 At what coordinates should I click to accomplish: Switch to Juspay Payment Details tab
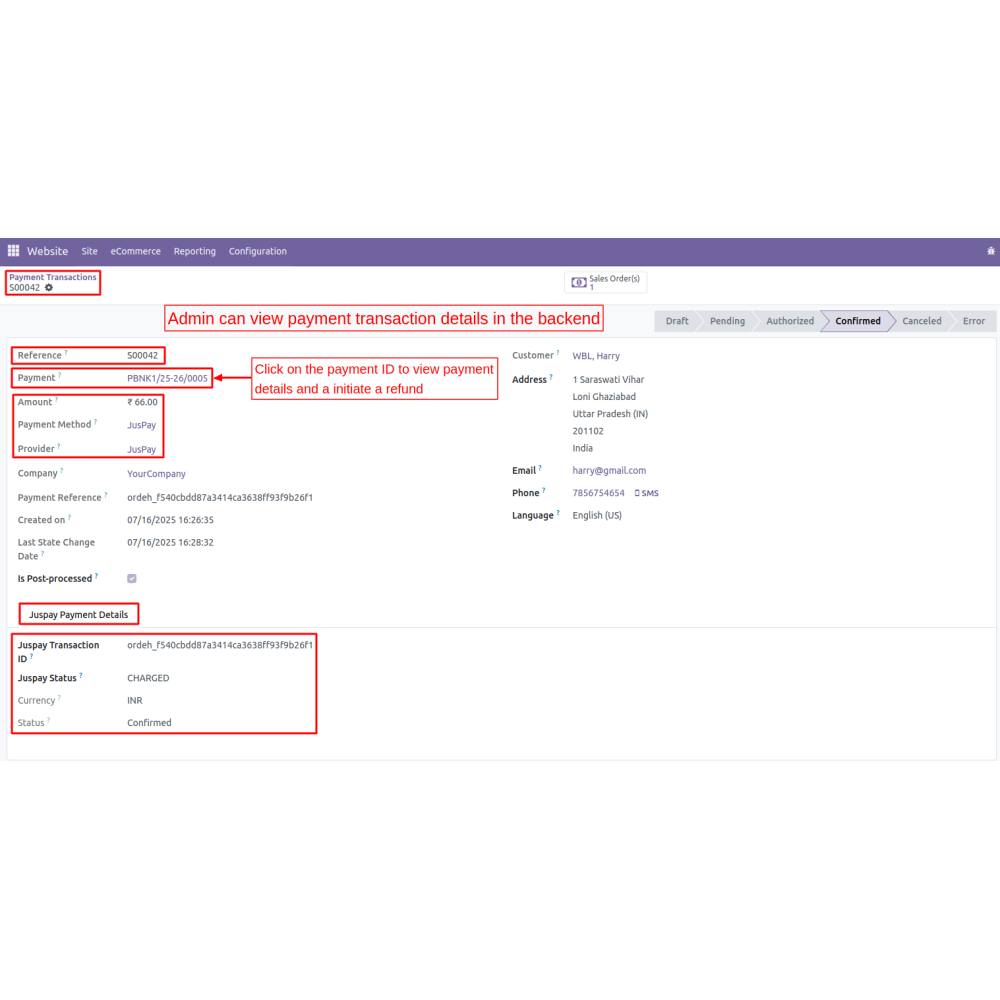click(78, 614)
